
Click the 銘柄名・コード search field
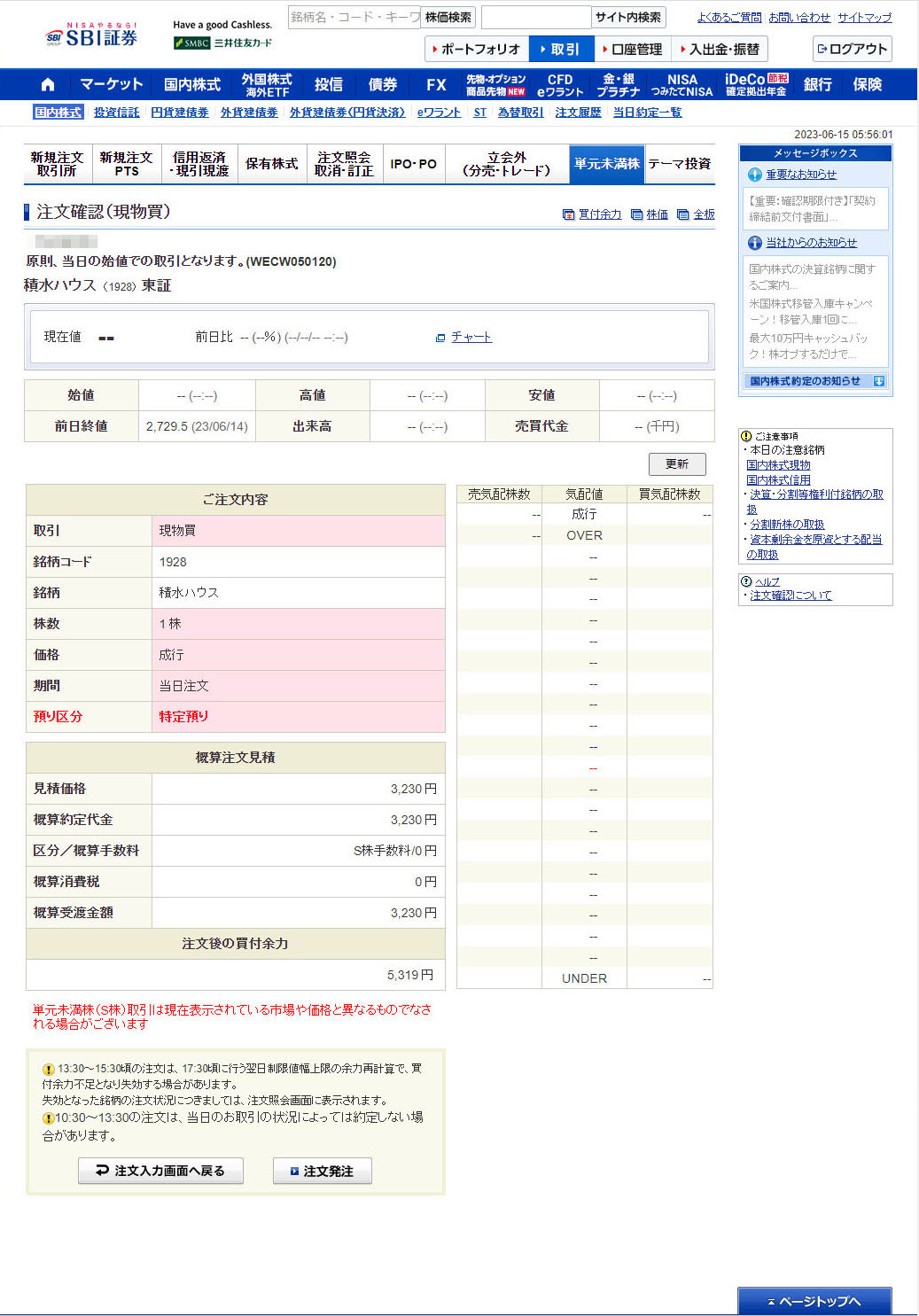[x=354, y=17]
